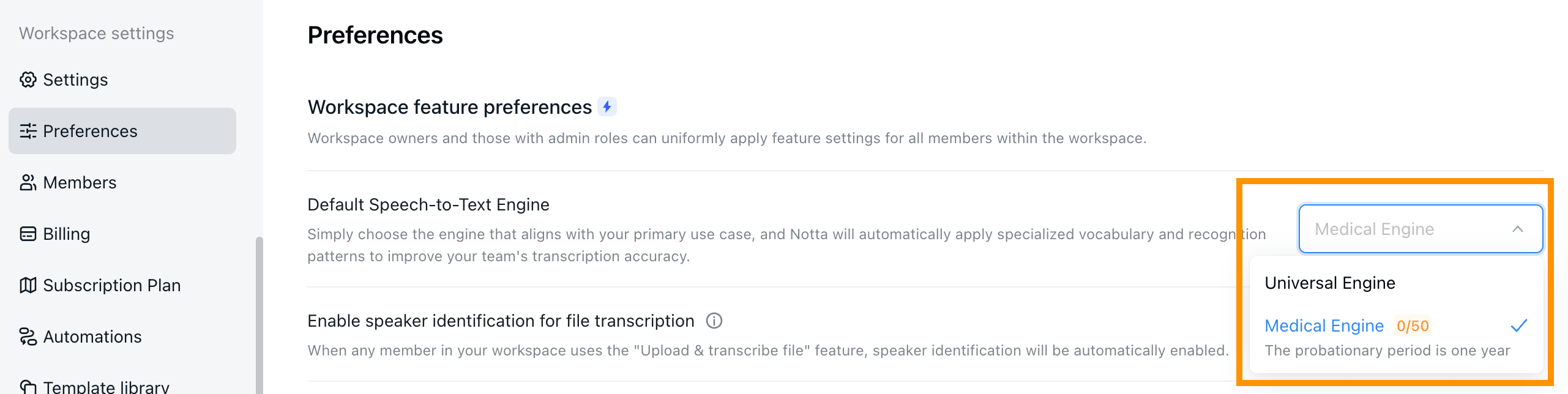Click the Settings gear icon in sidebar
Viewport: 1568px width, 394px height.
coord(28,80)
